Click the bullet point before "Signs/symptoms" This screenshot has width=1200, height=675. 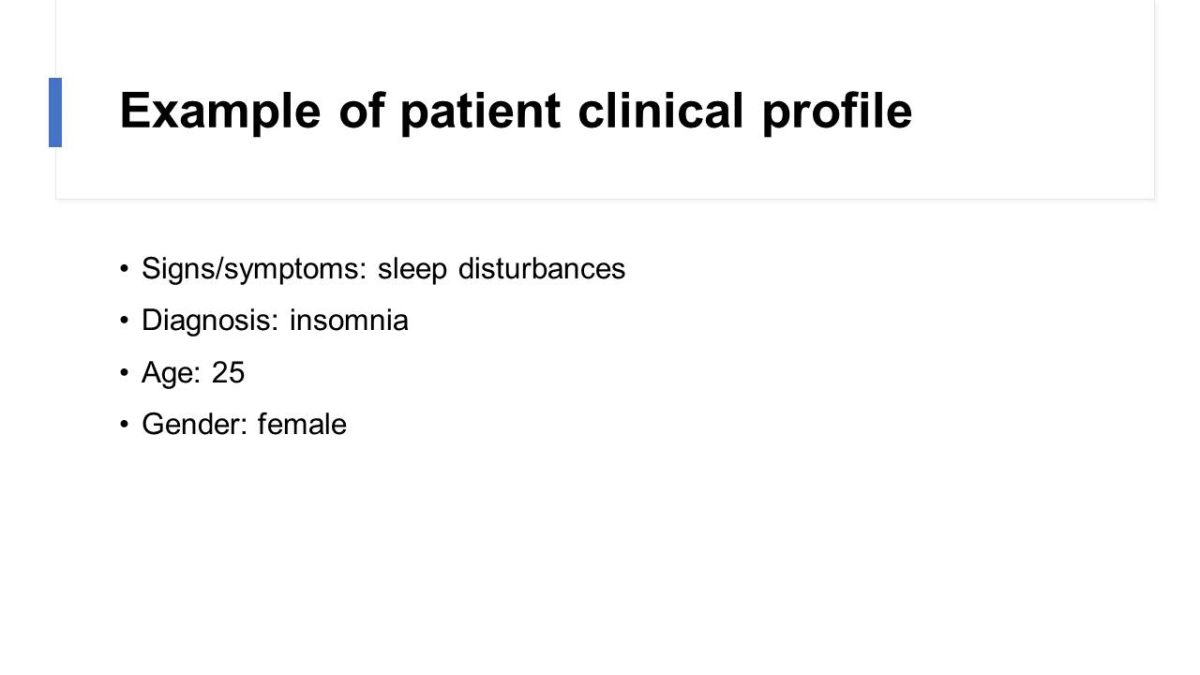click(124, 269)
